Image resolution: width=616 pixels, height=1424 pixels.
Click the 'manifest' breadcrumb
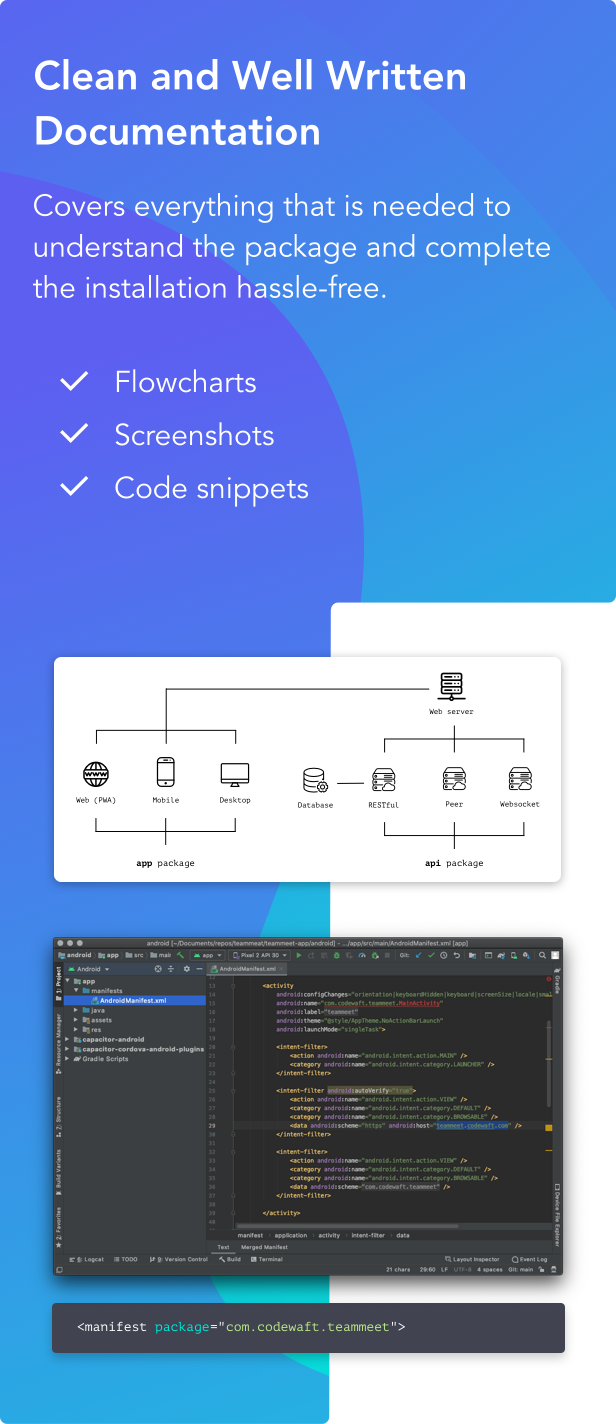tap(250, 1235)
